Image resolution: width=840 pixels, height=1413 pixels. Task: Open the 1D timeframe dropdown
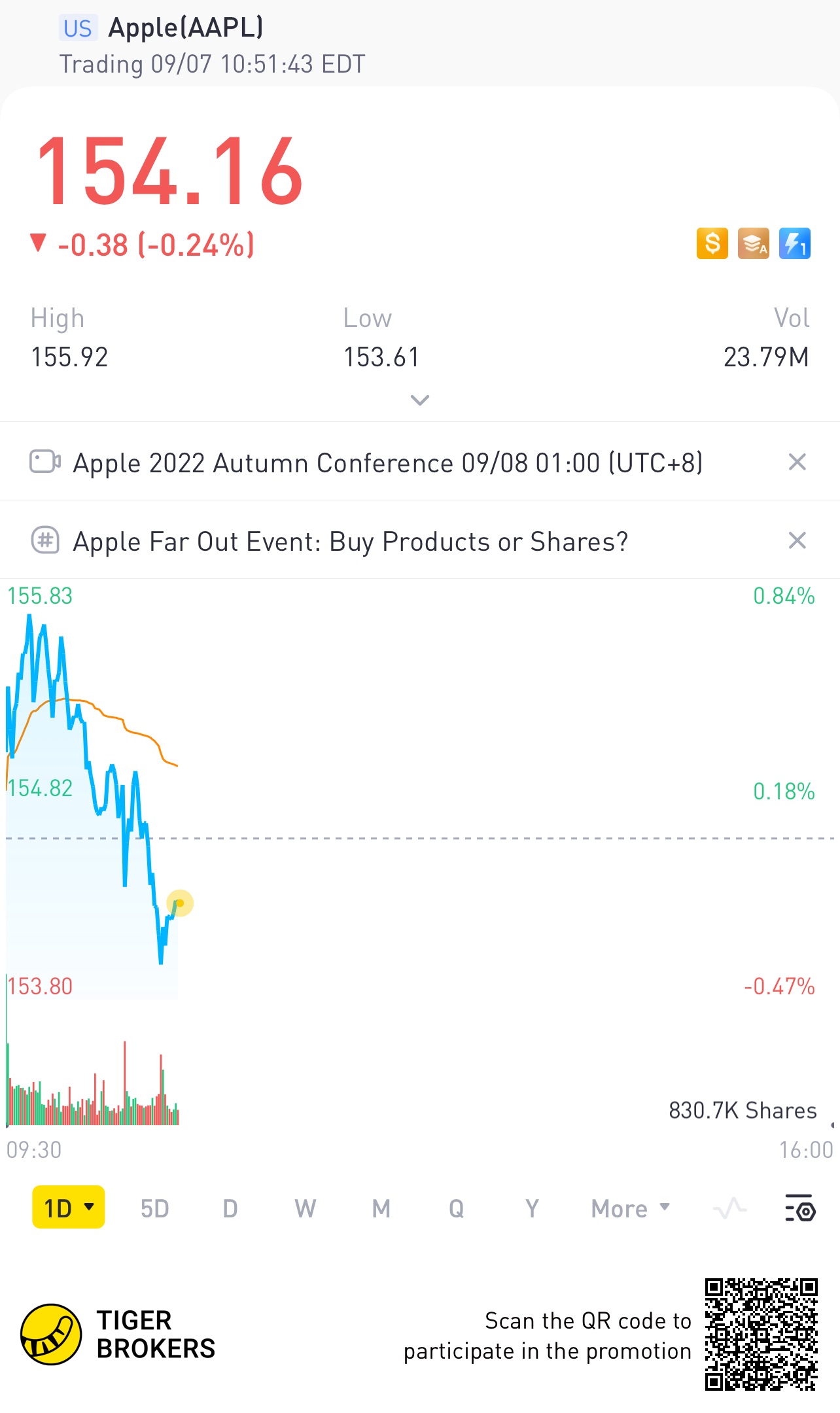69,1208
